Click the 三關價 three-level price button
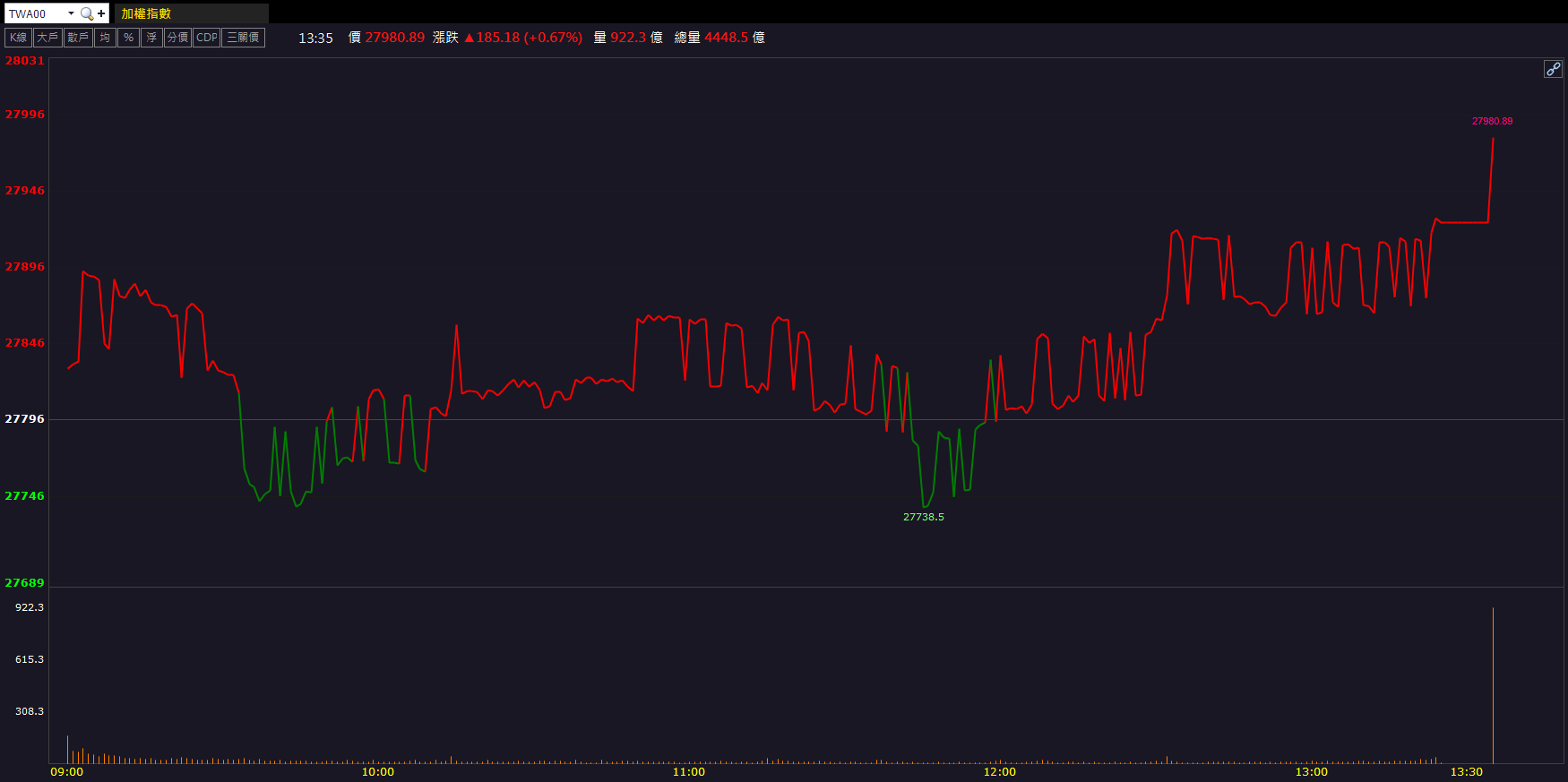This screenshot has width=1568, height=782. 243,38
